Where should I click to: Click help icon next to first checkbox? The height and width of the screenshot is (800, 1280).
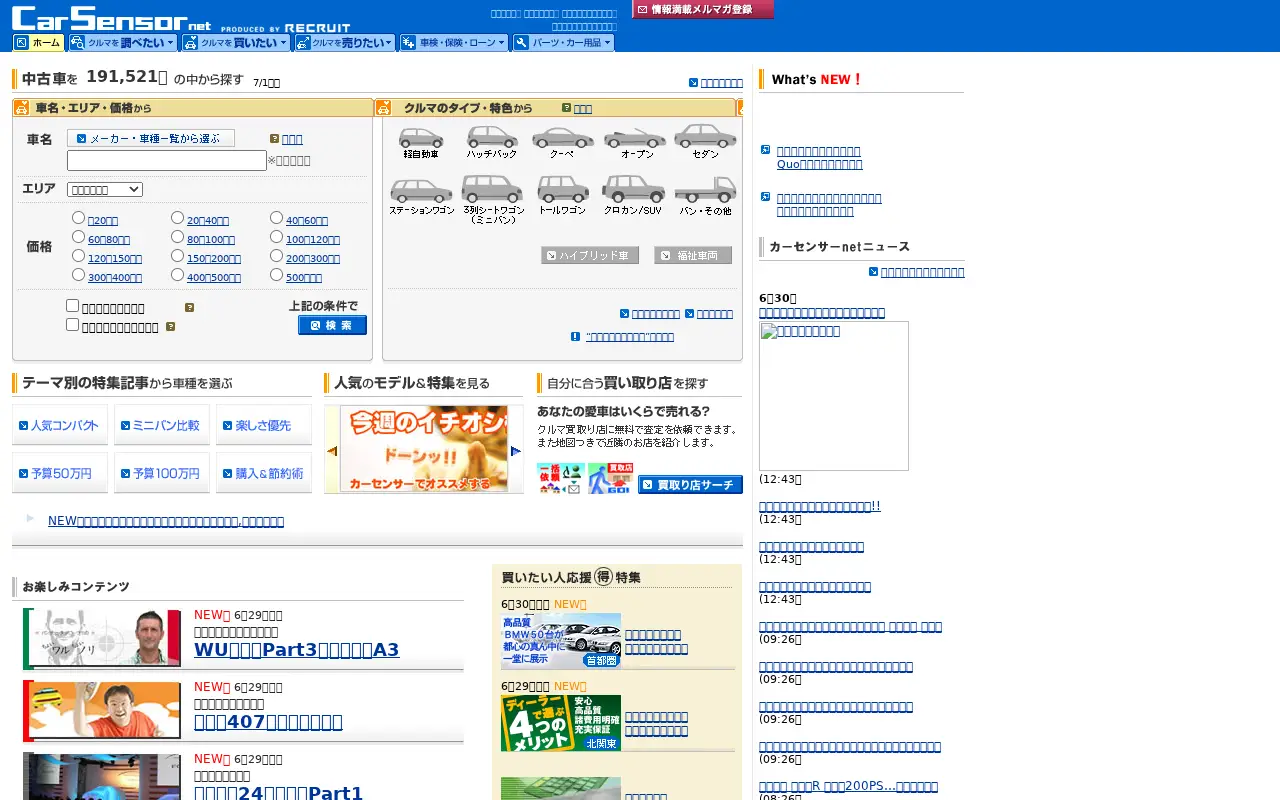pyautogui.click(x=189, y=308)
